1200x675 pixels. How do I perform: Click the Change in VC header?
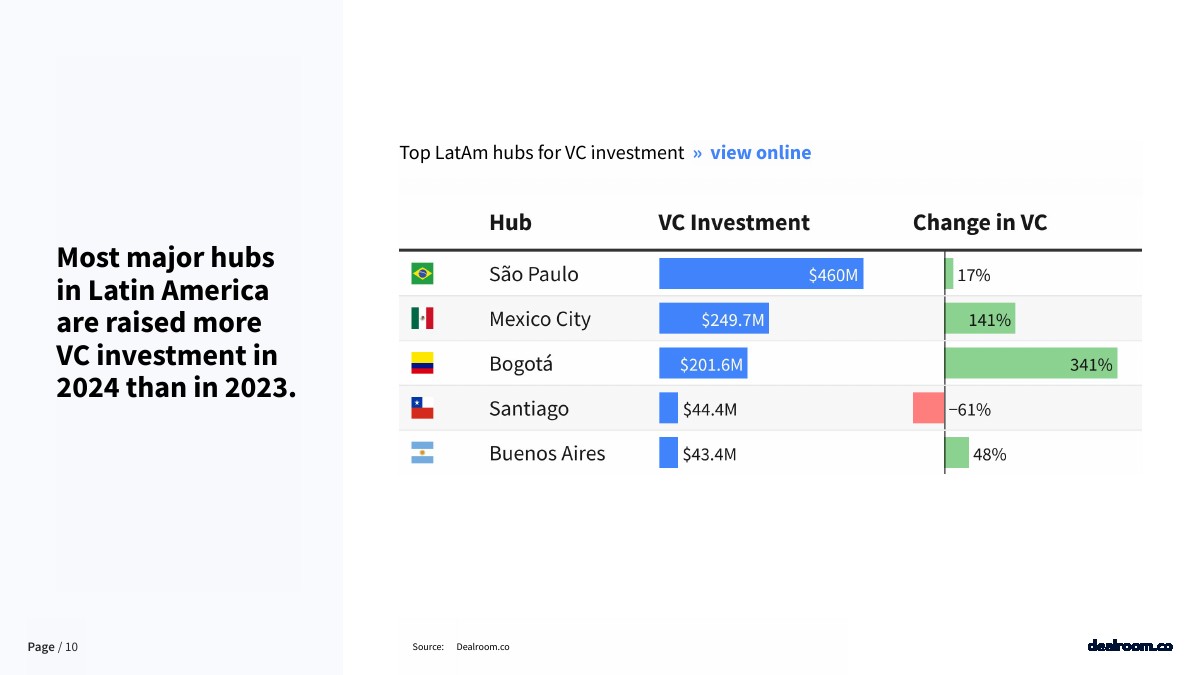pyautogui.click(x=979, y=222)
